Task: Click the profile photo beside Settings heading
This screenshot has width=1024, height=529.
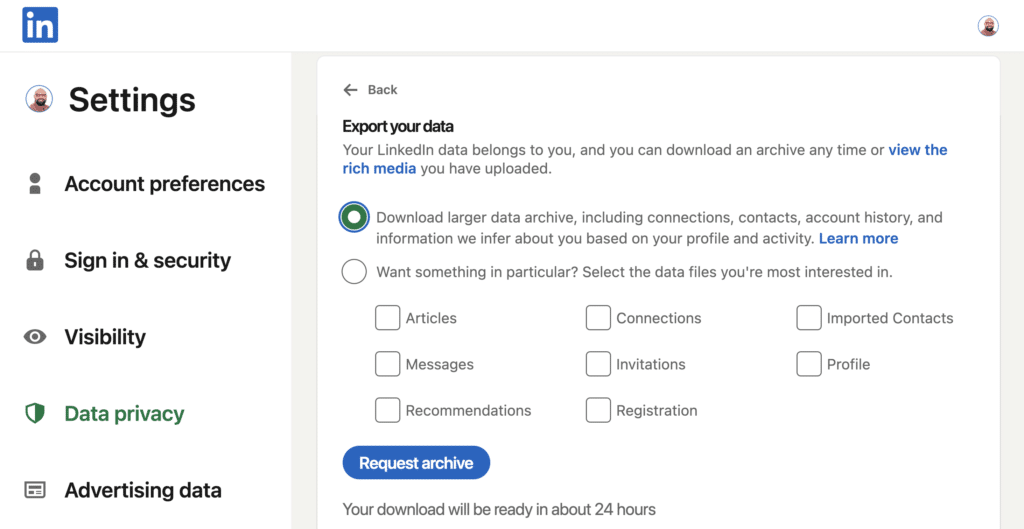Action: click(x=39, y=99)
